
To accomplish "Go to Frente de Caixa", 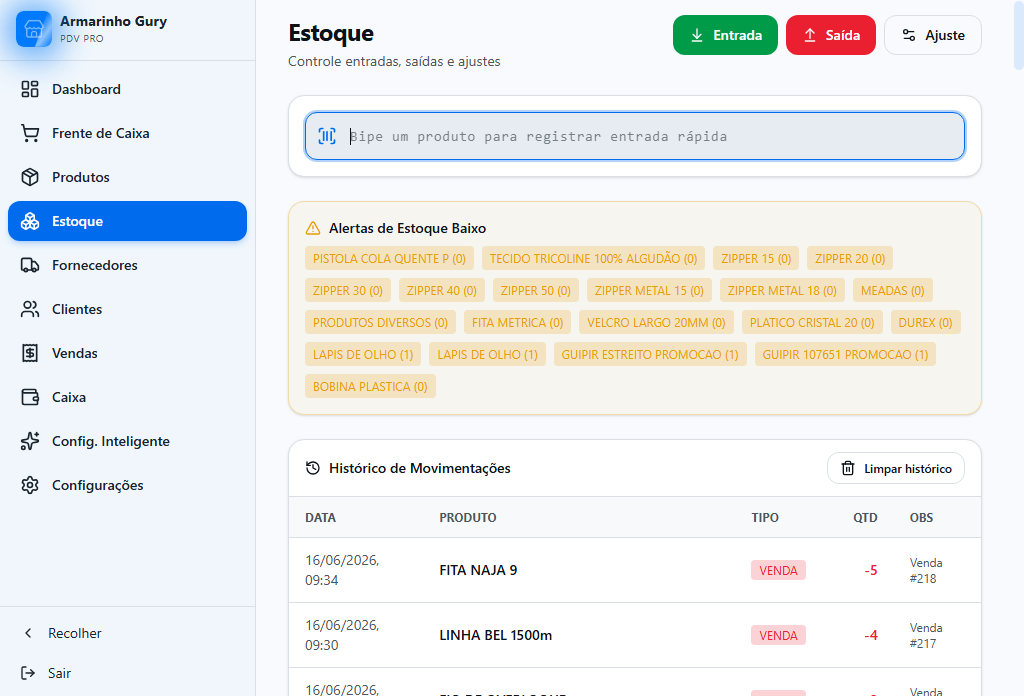I will tap(127, 133).
